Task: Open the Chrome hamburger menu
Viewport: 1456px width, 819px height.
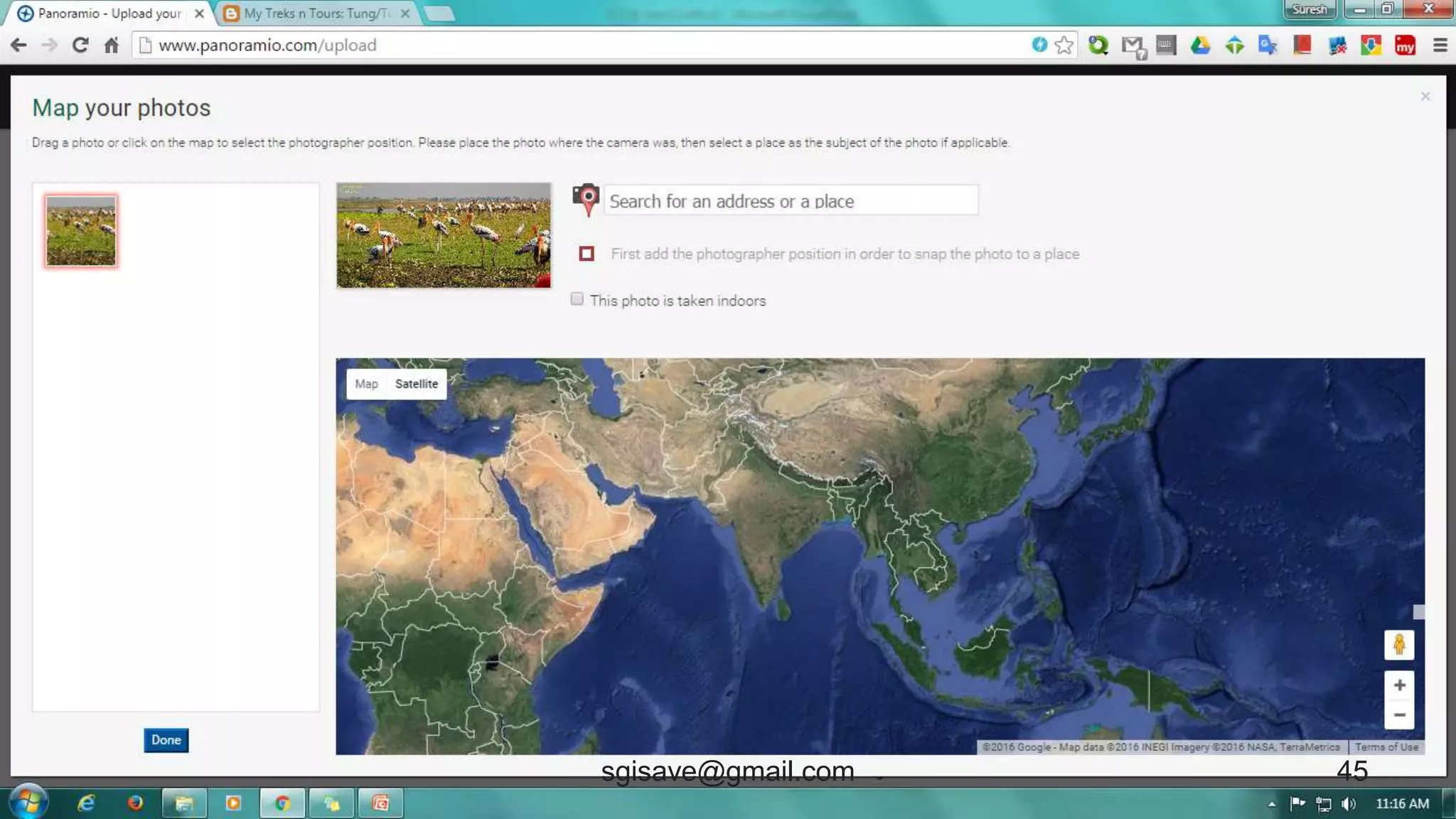Action: tap(1440, 45)
